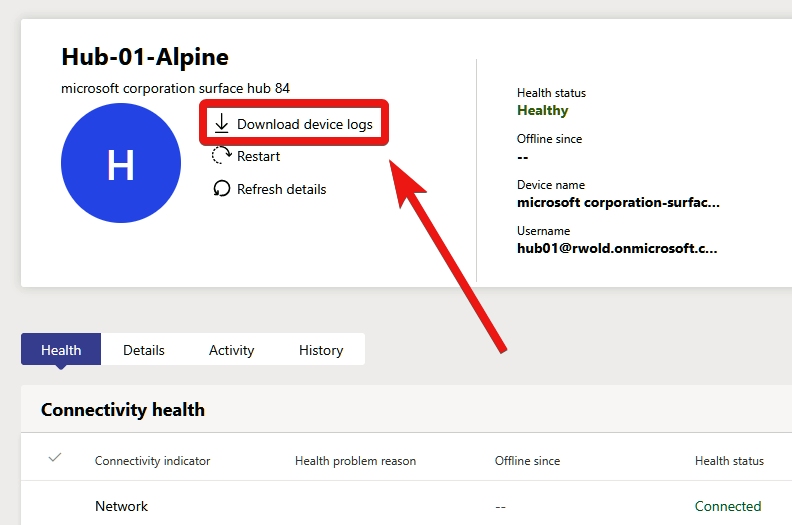This screenshot has width=792, height=525.
Task: Click the Username label
Action: (543, 231)
